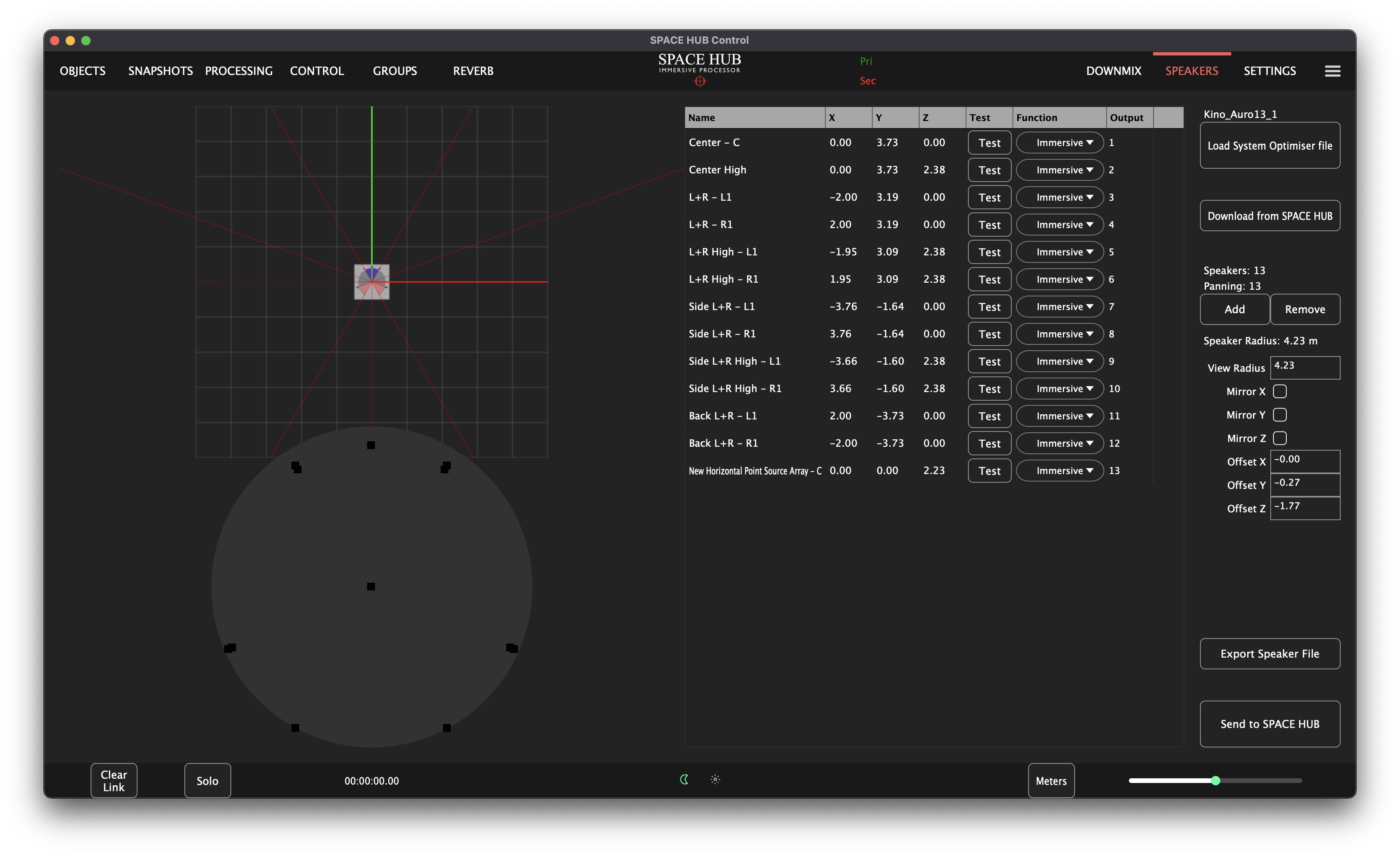Click the Name column header
Screen dimensions: 1400x856
(x=755, y=118)
